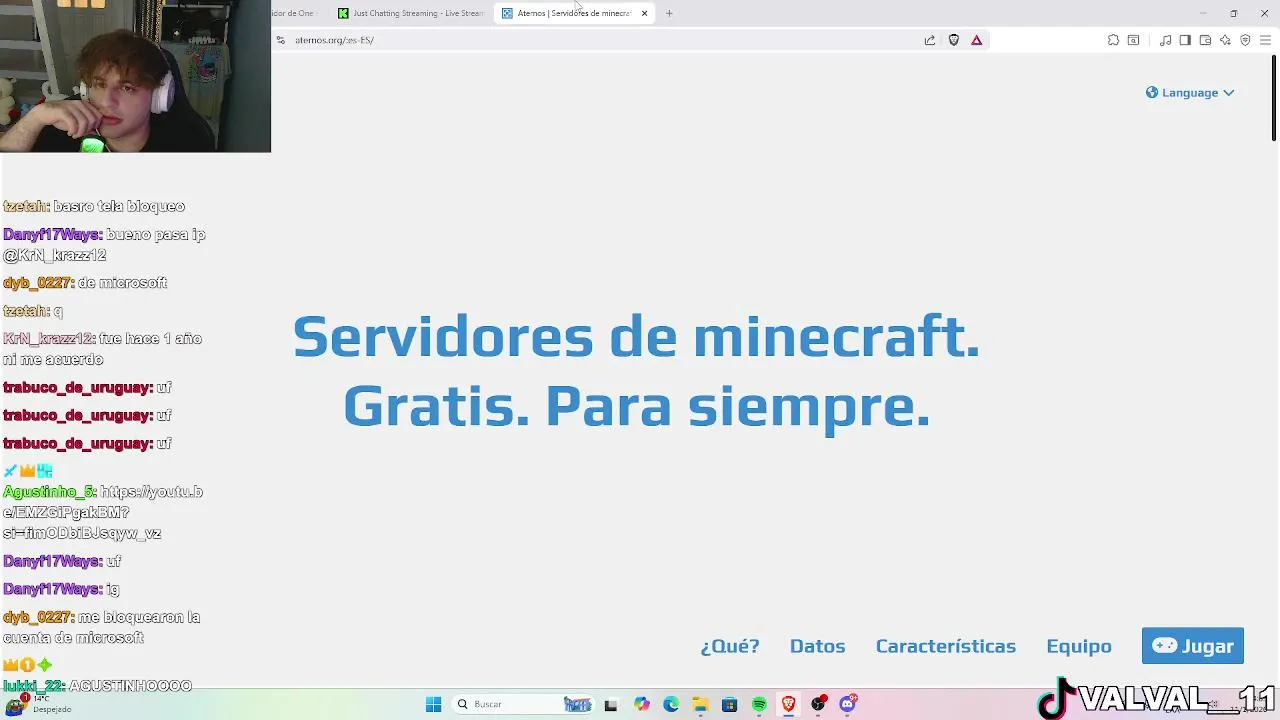Open the Leo AI sparkle icon
The height and width of the screenshot is (720, 1280).
(x=1225, y=40)
